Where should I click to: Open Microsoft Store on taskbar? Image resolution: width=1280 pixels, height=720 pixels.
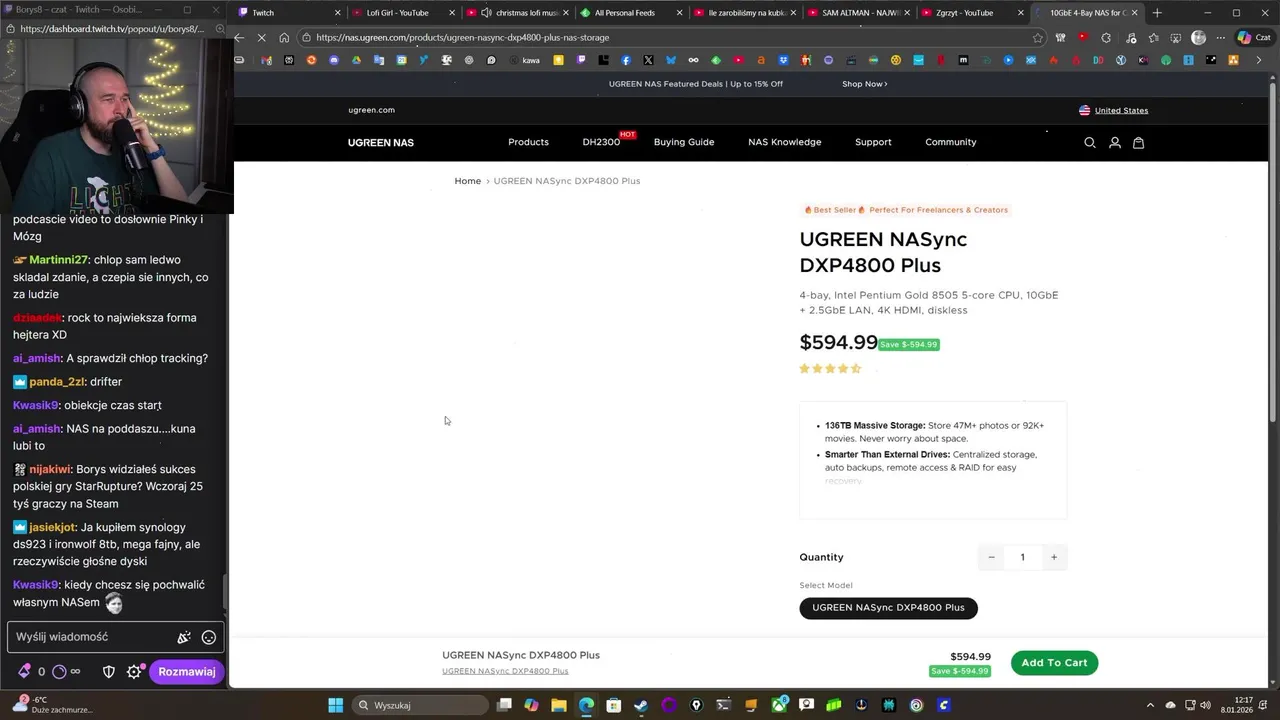614,705
